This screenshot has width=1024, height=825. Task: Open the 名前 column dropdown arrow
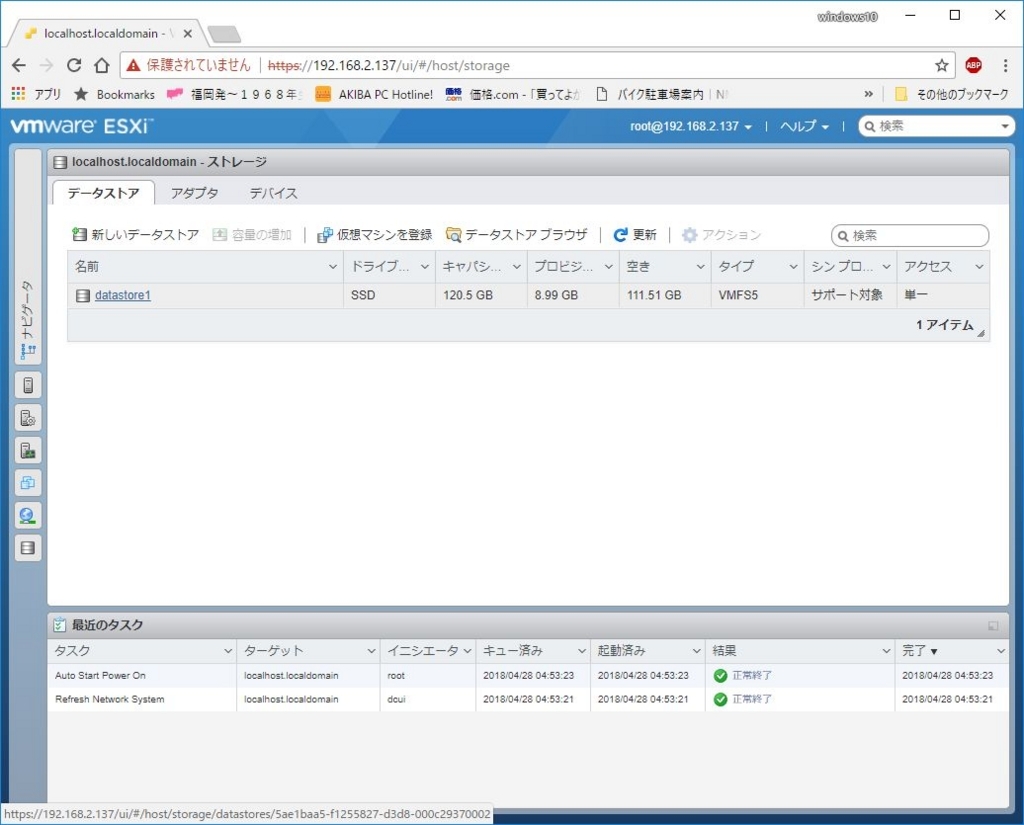(x=332, y=267)
